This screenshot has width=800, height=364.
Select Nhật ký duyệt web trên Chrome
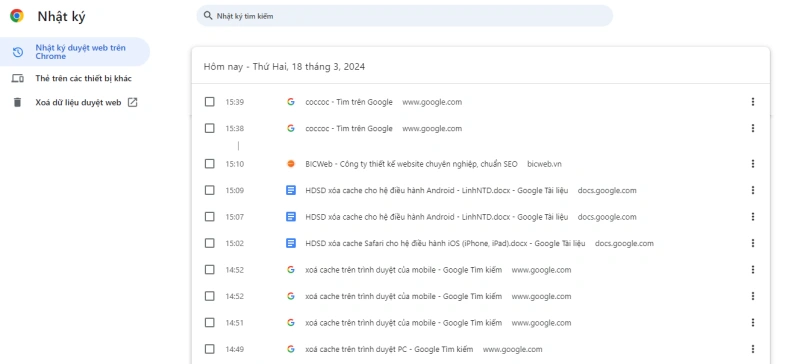pos(74,52)
